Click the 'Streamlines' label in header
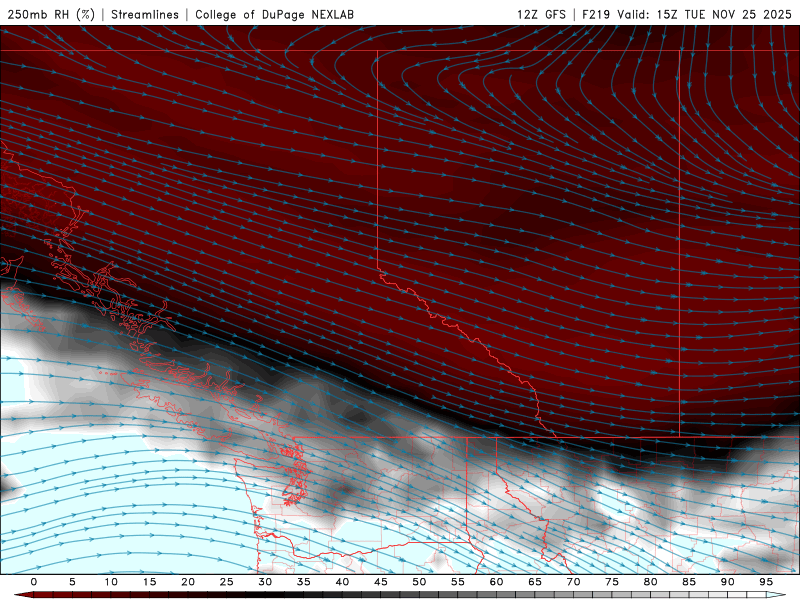Screen dimensions: 800x600 pos(145,15)
